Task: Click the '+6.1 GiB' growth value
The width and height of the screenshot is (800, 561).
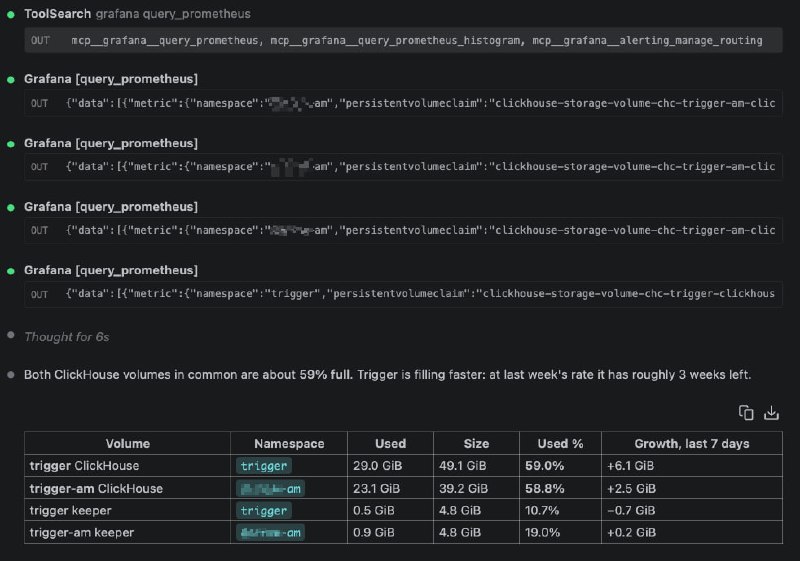Action: click(630, 466)
